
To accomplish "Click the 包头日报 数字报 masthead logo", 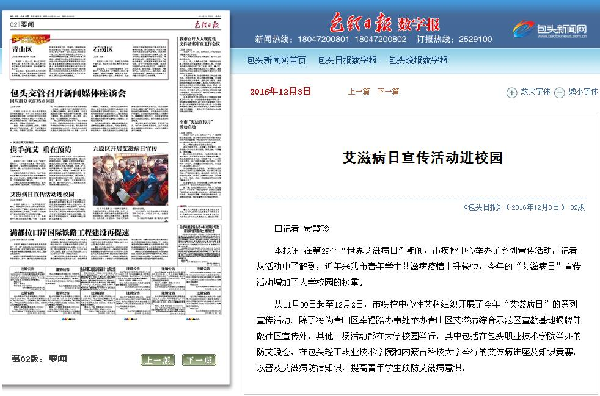I will pyautogui.click(x=385, y=23).
